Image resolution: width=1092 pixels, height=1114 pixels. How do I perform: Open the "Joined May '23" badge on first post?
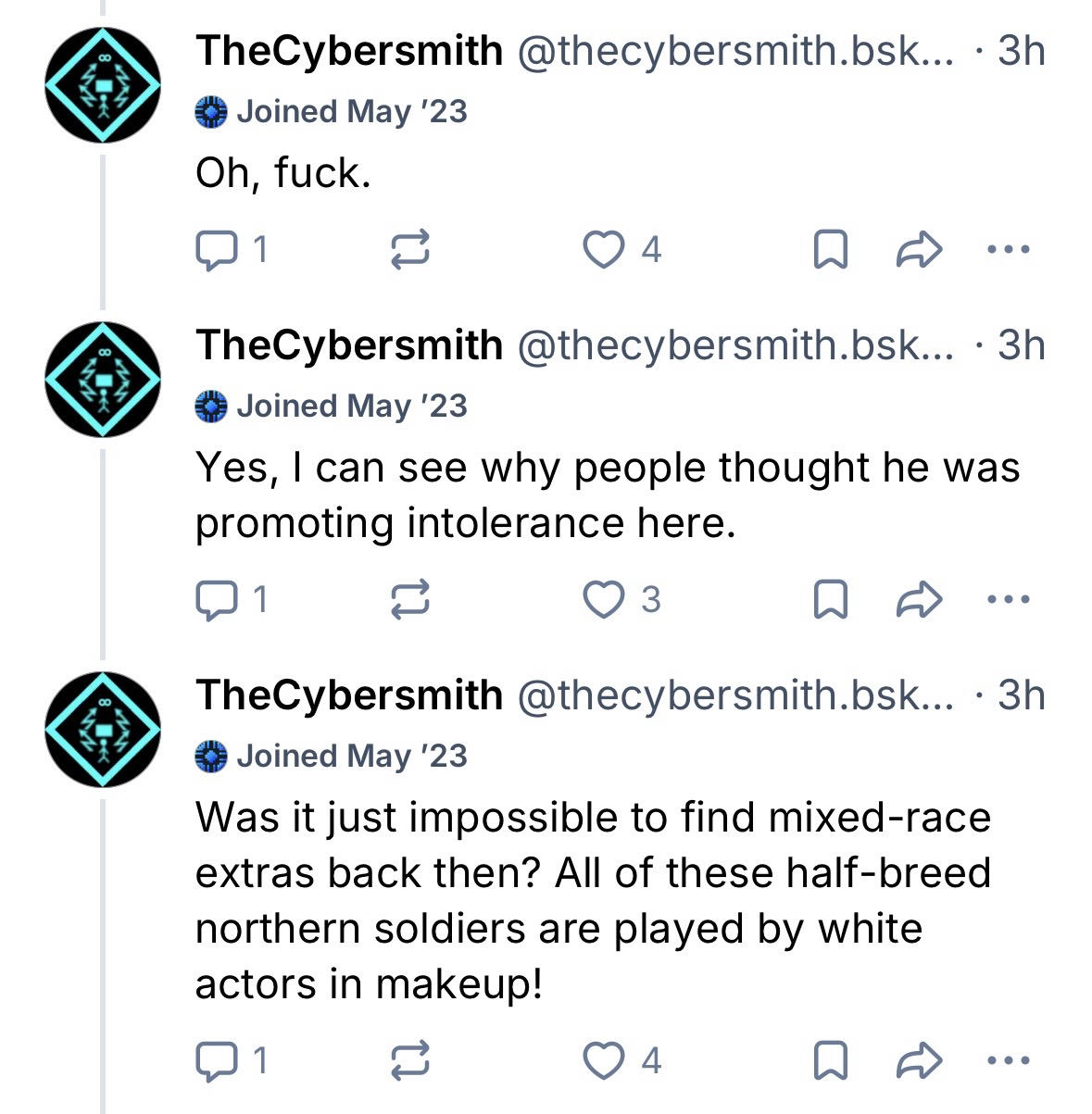point(332,112)
